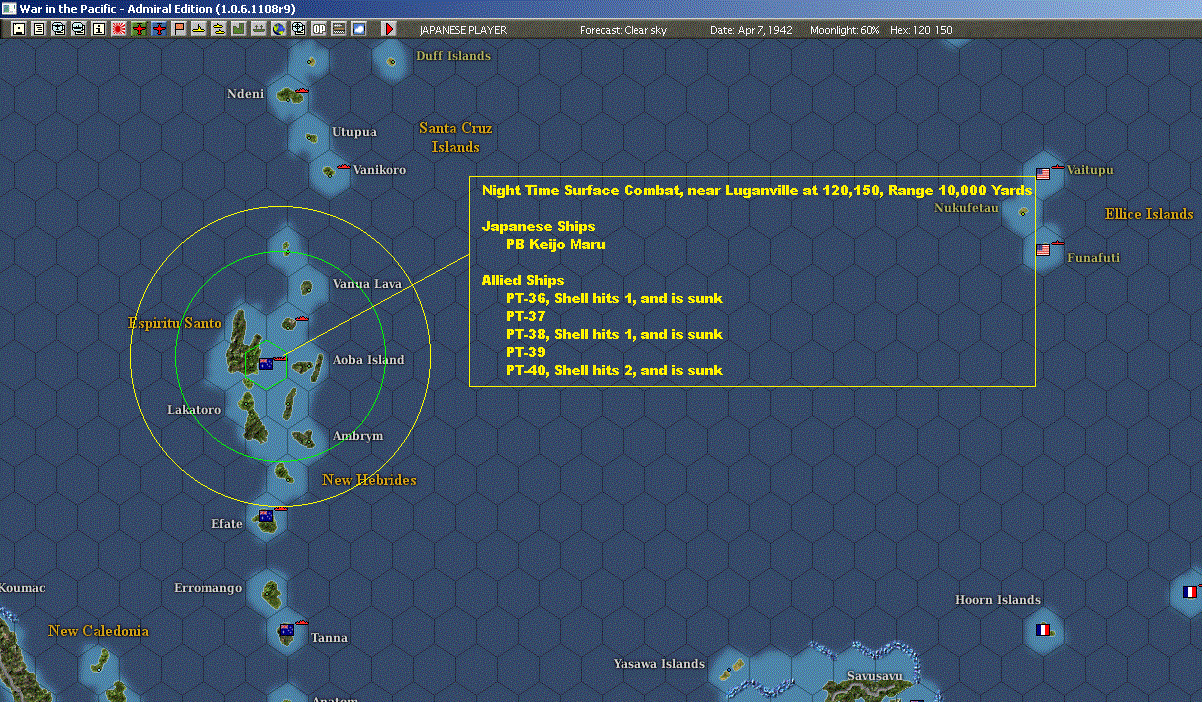This screenshot has width=1202, height=702.
Task: Click the 'PT-38, Shell hits 1' line
Action: point(614,334)
